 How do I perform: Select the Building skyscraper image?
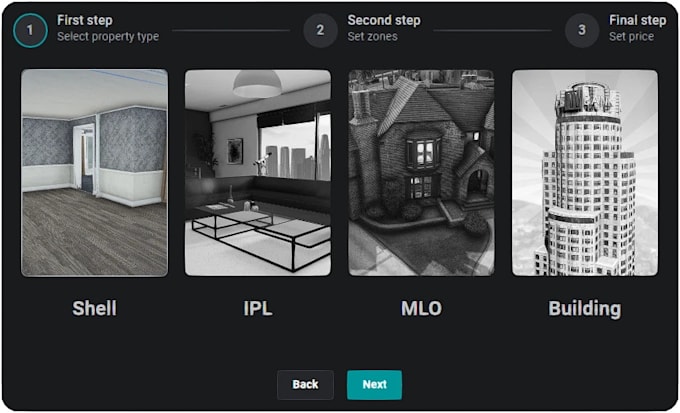(585, 173)
